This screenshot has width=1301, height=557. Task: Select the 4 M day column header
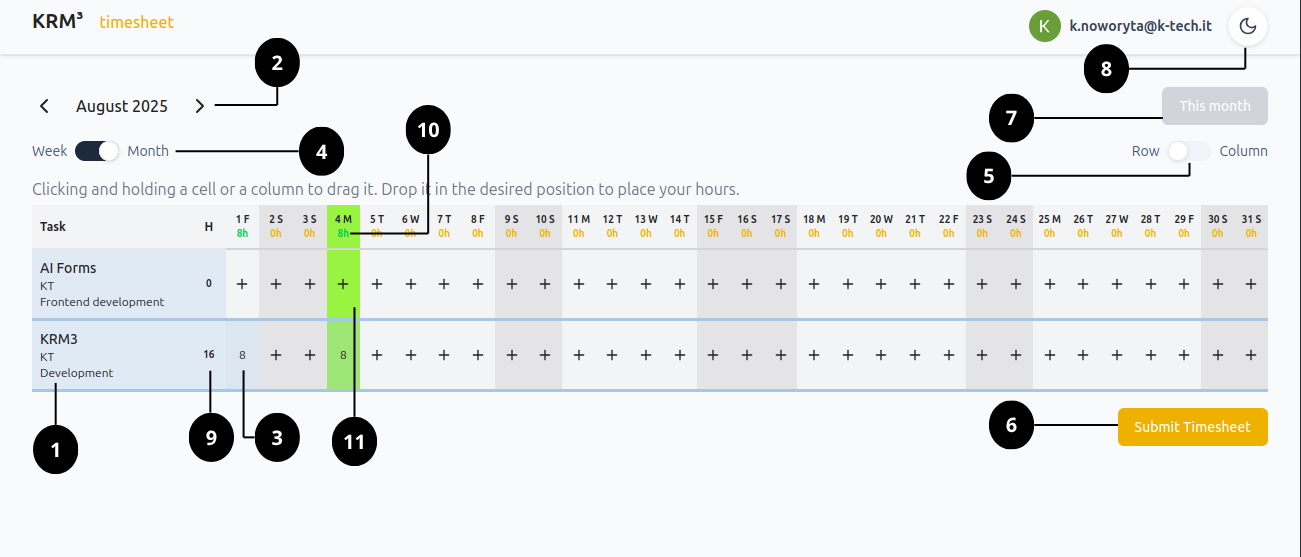pos(343,225)
